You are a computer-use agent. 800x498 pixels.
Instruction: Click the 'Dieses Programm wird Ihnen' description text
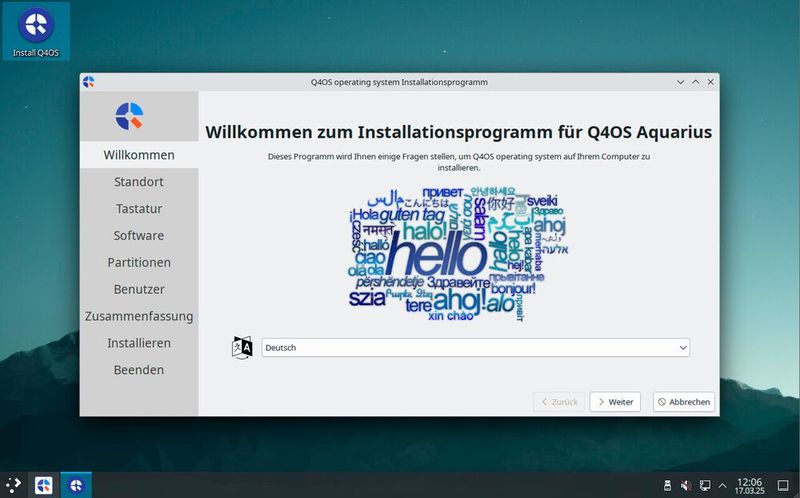[x=459, y=162]
